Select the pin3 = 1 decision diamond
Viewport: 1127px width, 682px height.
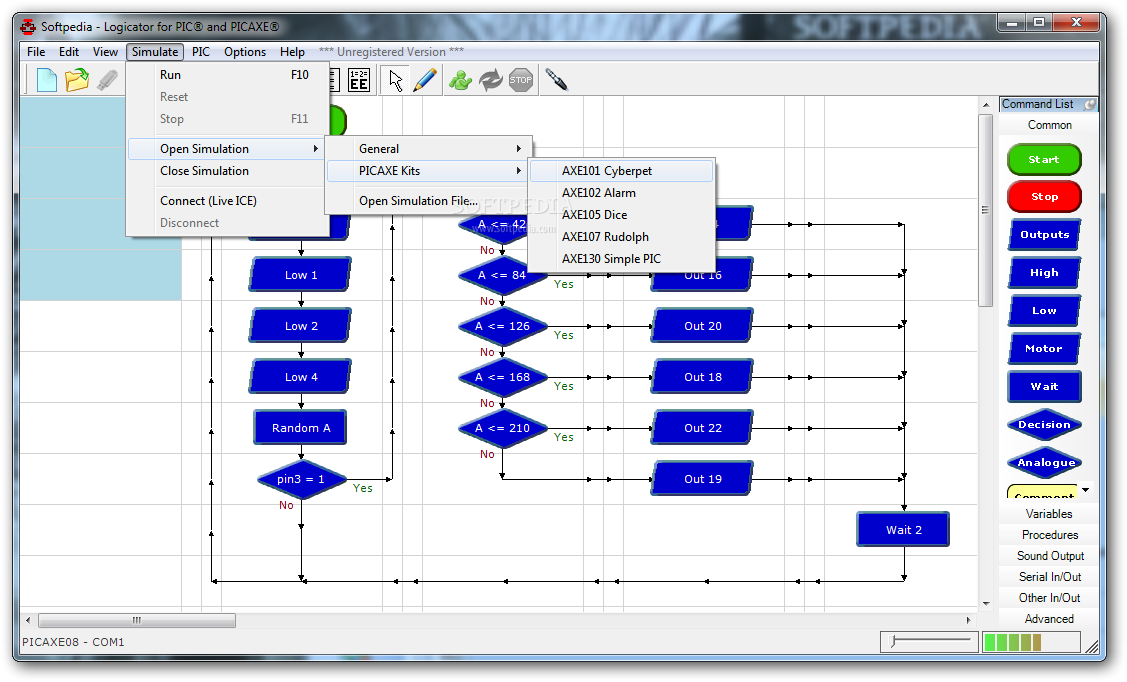coord(301,479)
